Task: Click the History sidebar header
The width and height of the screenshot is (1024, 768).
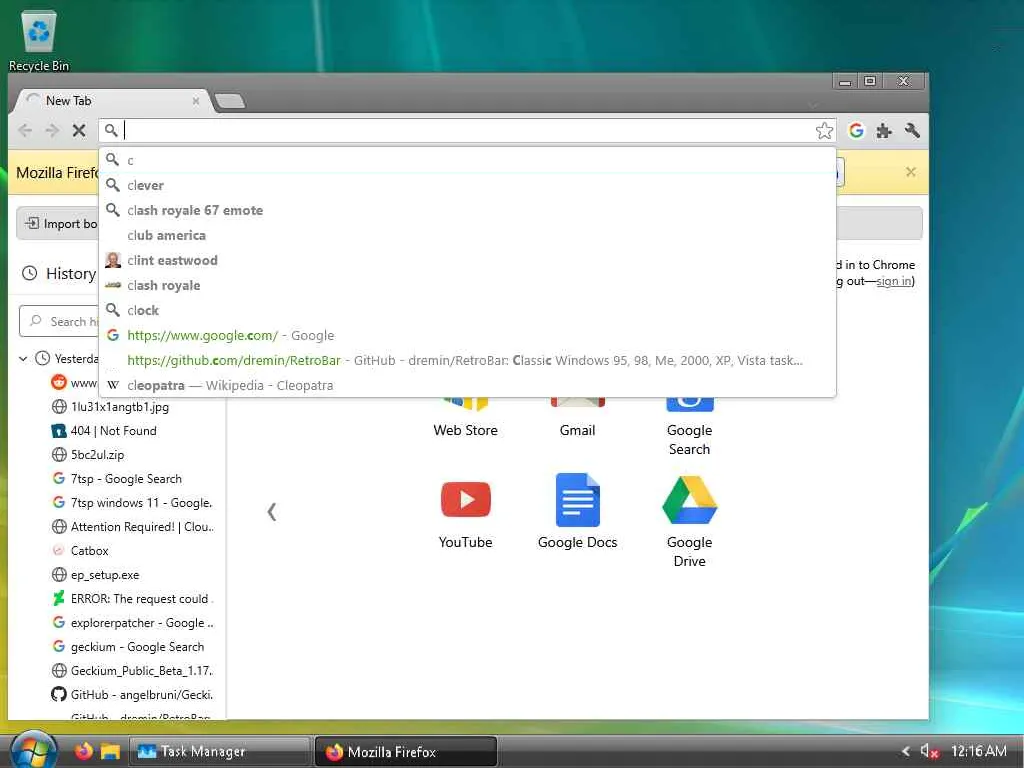Action: 59,274
